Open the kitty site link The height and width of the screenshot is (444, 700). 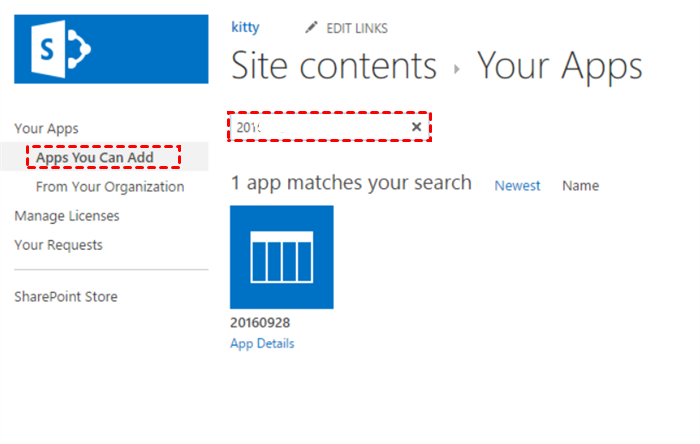click(x=245, y=27)
